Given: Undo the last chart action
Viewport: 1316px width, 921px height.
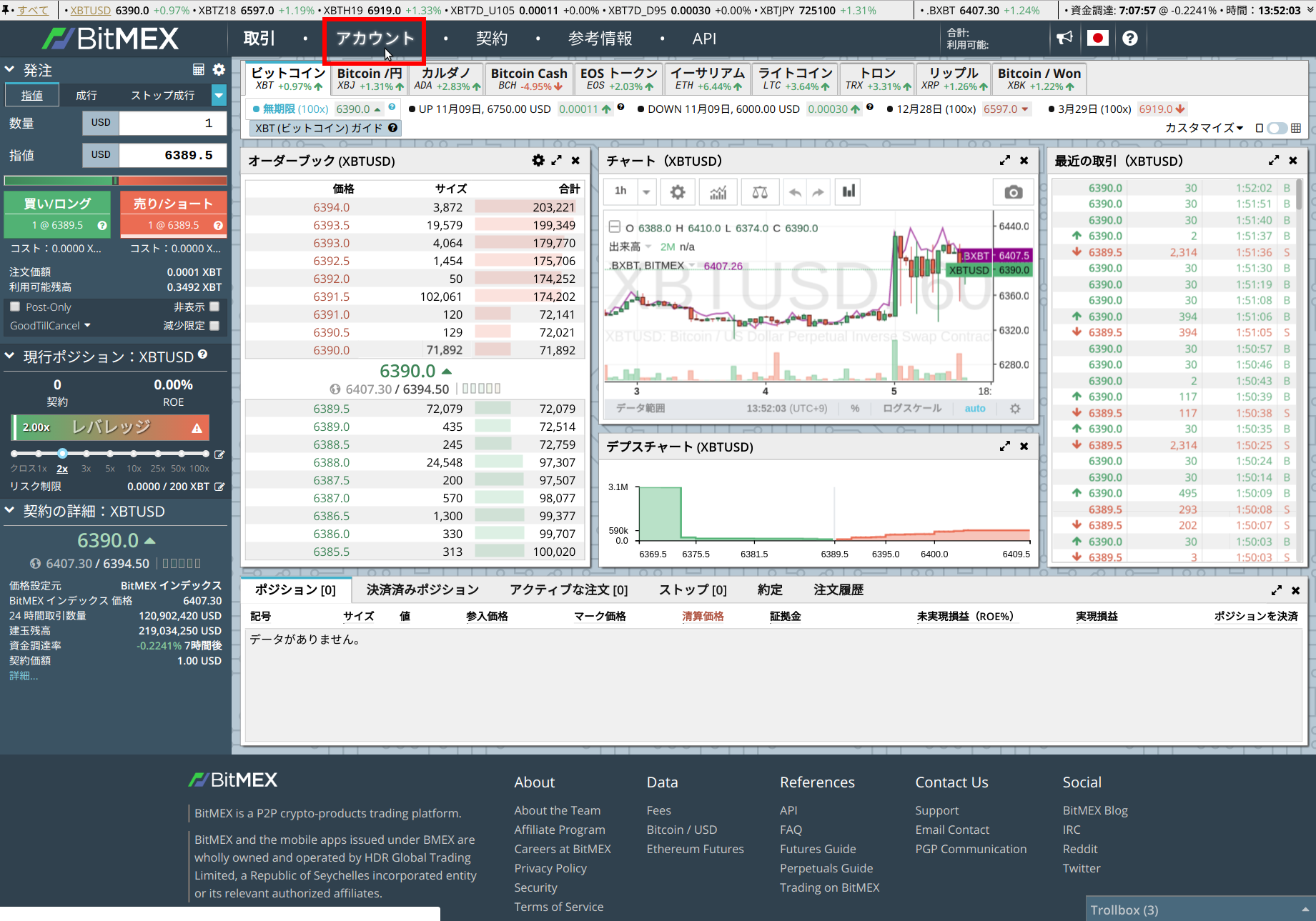Looking at the screenshot, I should point(795,191).
